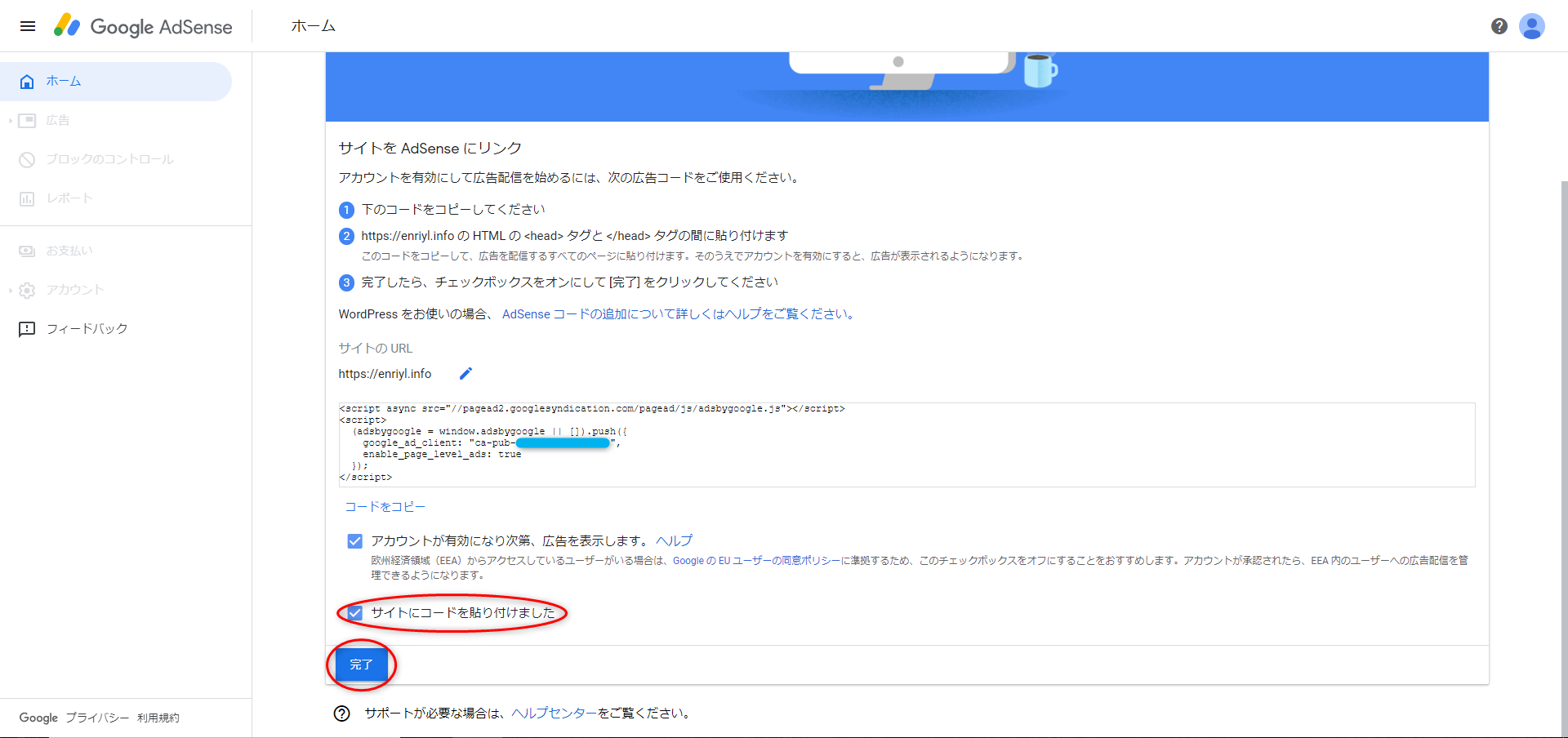Click the ホーム page title in header
Screen dimensions: 1568x738
(x=314, y=26)
